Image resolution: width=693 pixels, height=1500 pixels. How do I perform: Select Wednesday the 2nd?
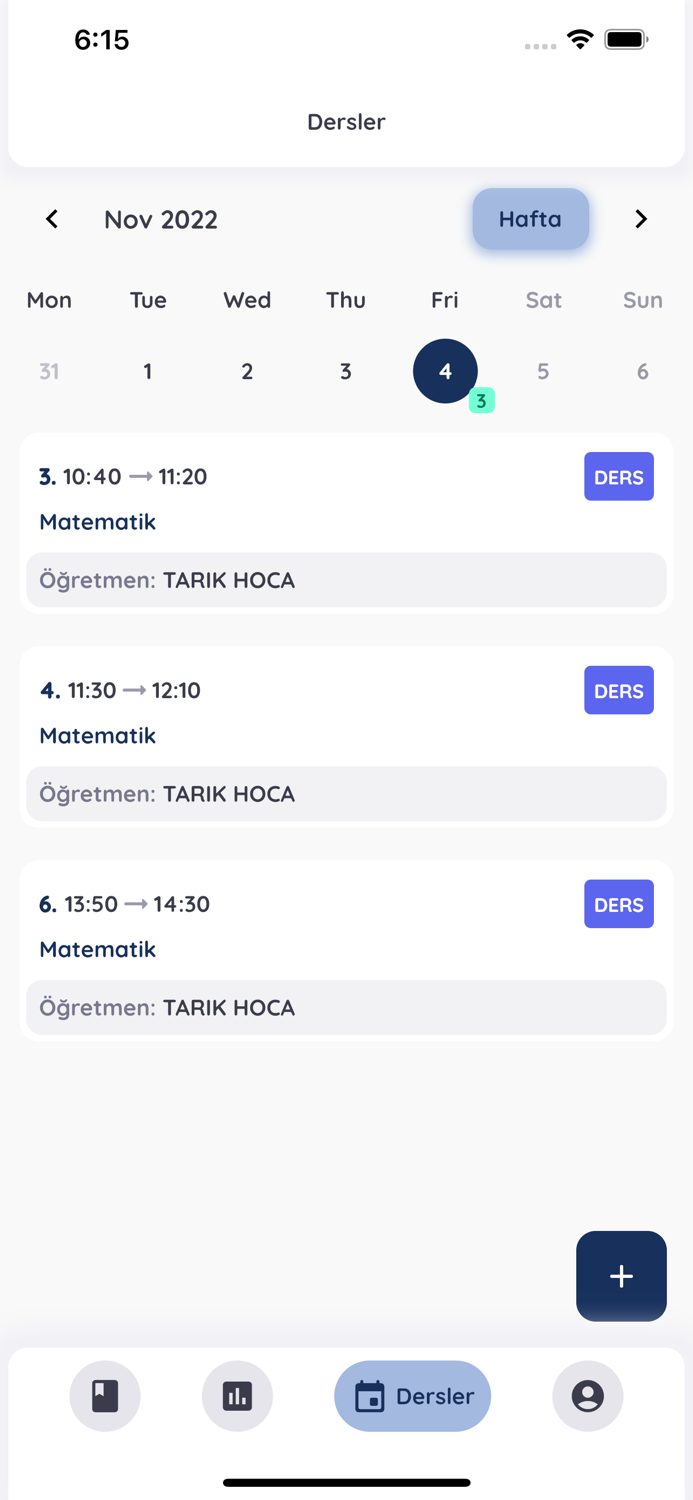(247, 372)
